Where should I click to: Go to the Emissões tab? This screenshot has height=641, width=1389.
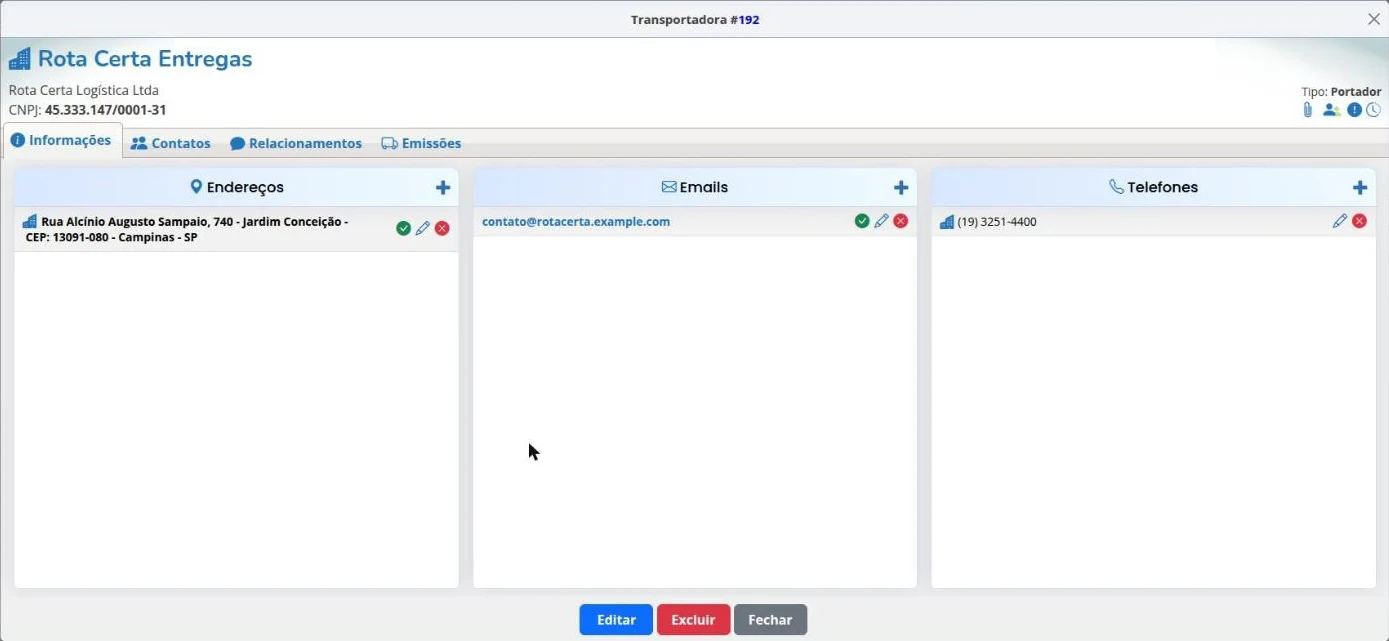421,143
